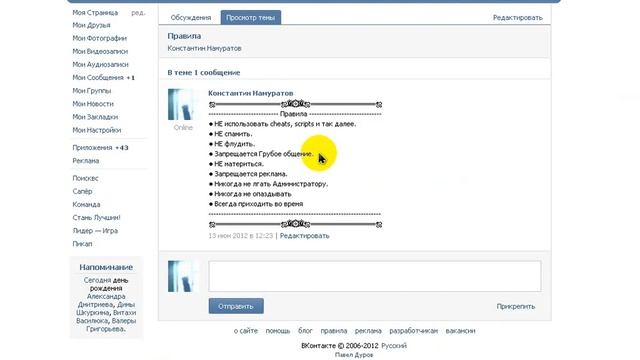
Task: Open Мои Видеозаписи
Action: pos(100,51)
